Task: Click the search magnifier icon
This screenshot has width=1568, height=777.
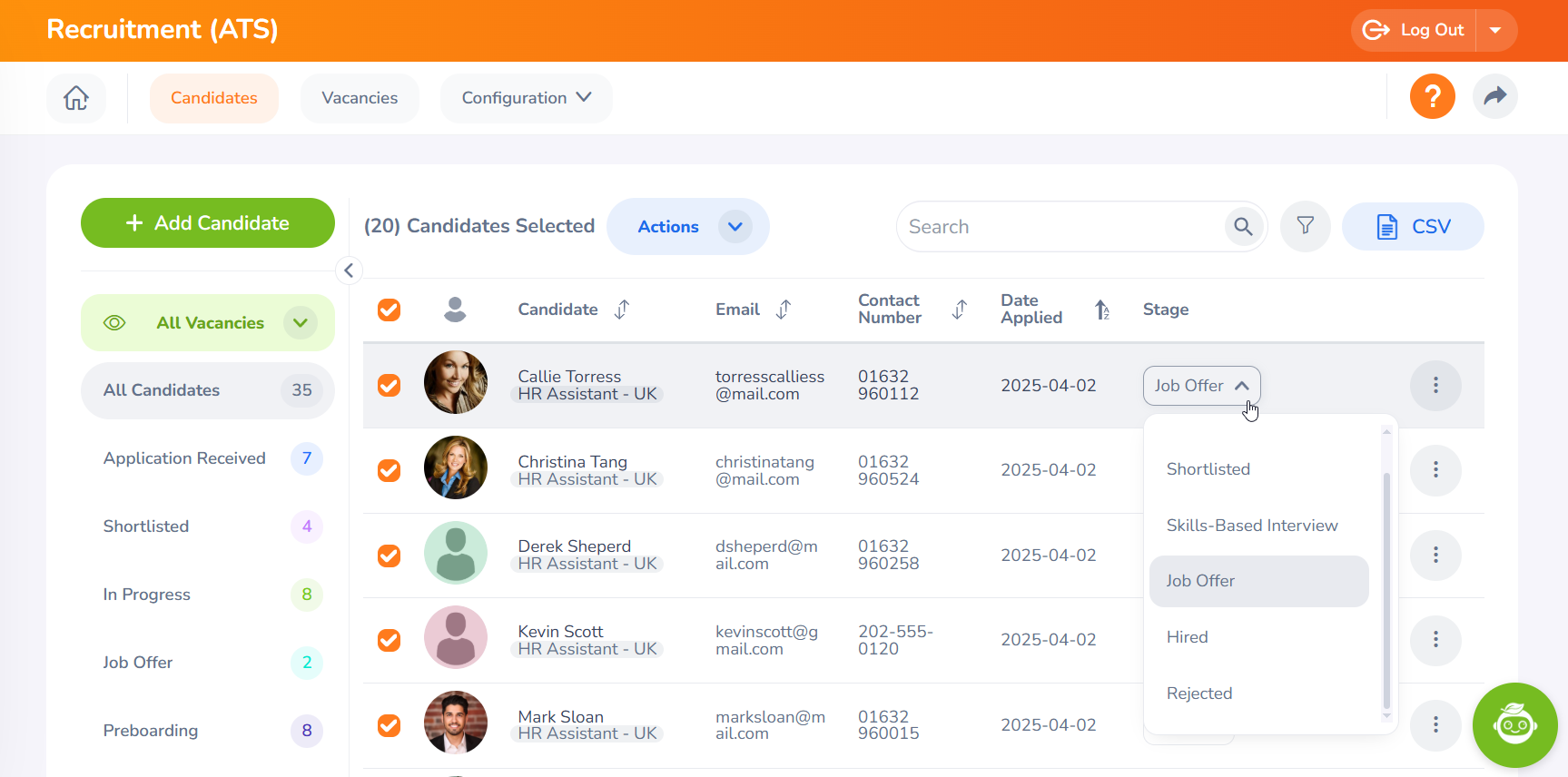Action: 1243,227
